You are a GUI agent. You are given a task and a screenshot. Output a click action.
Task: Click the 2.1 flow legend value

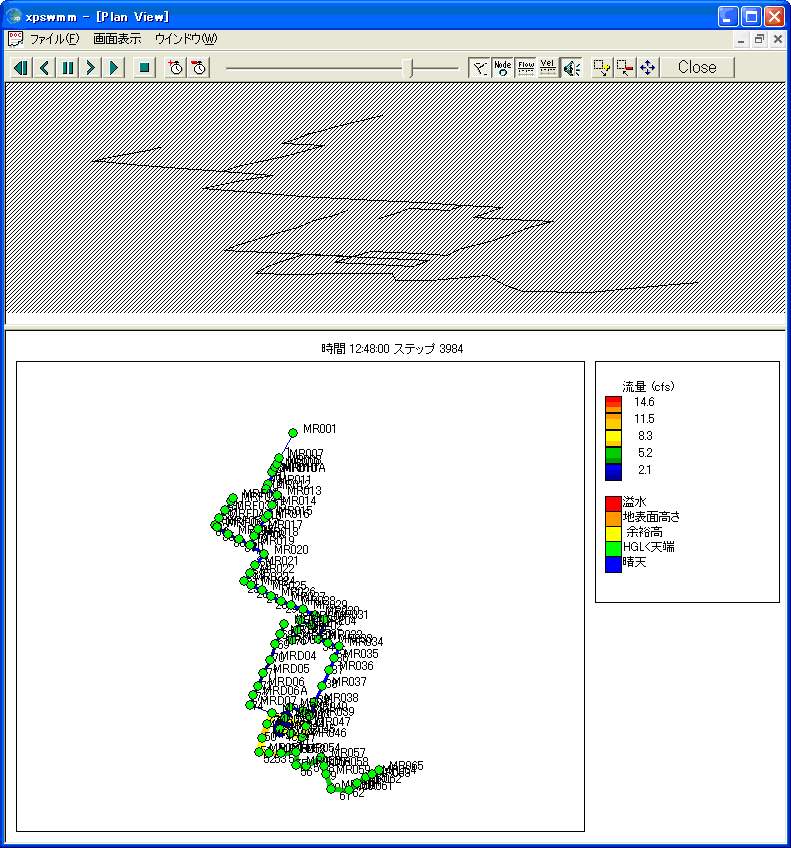[x=645, y=470]
